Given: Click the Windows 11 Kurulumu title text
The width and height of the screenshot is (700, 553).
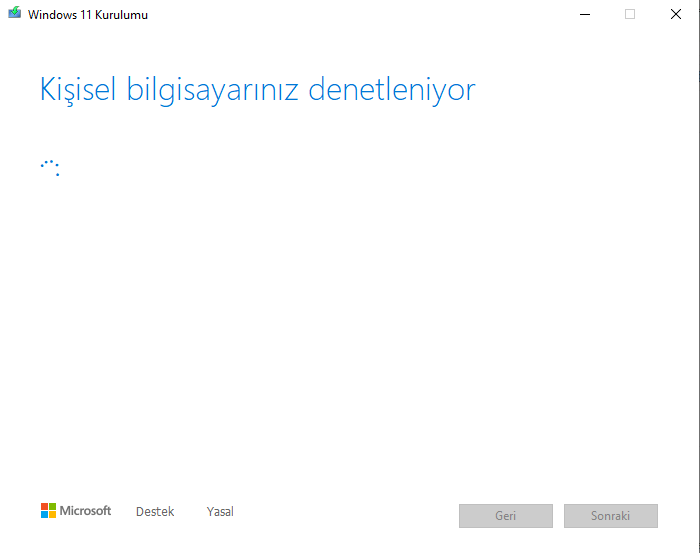Looking at the screenshot, I should (88, 15).
